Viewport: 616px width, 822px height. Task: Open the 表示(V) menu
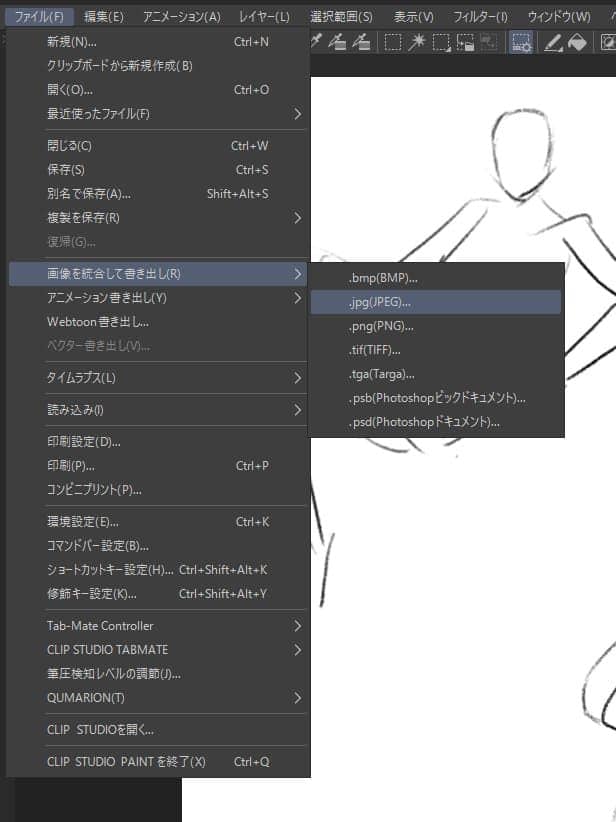tap(414, 17)
